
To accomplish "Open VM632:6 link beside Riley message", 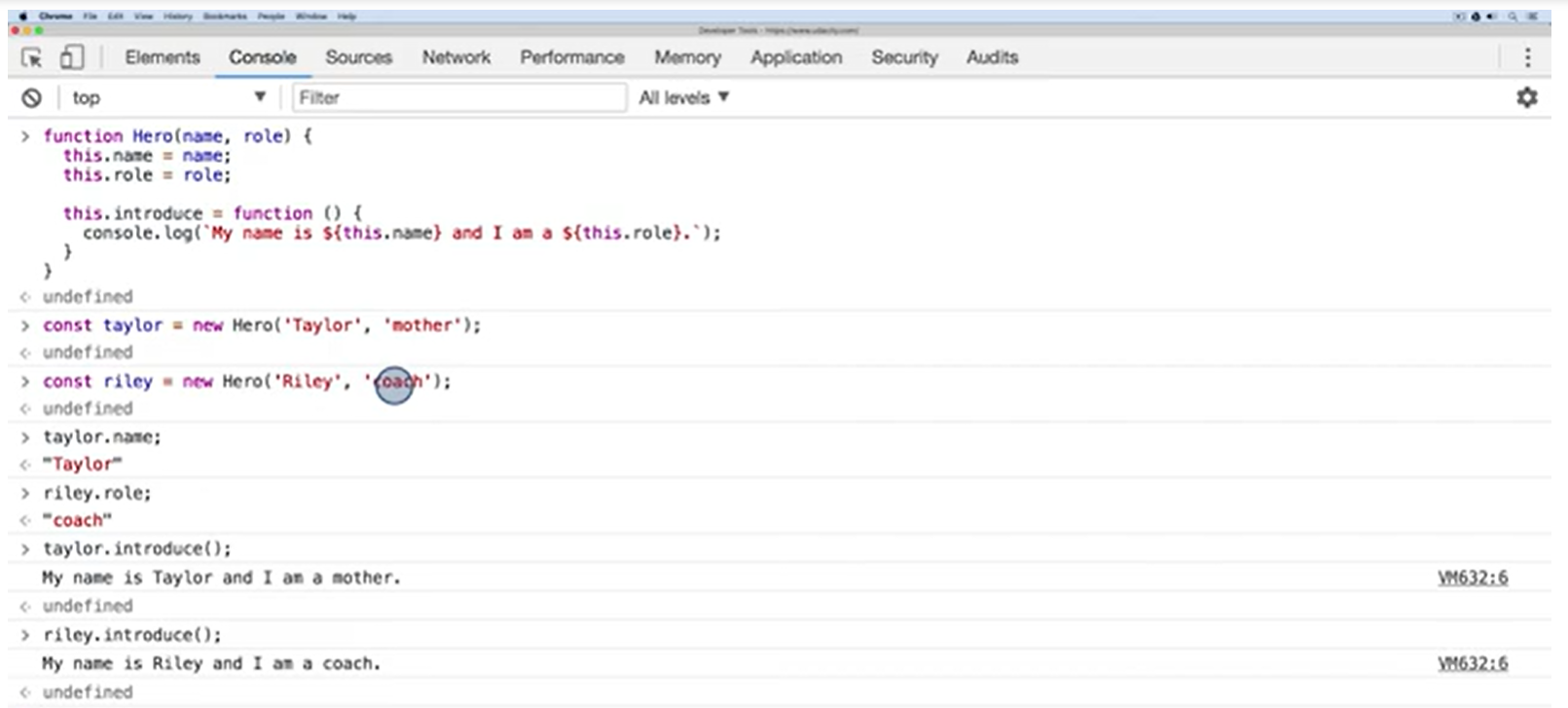I will click(x=1473, y=663).
